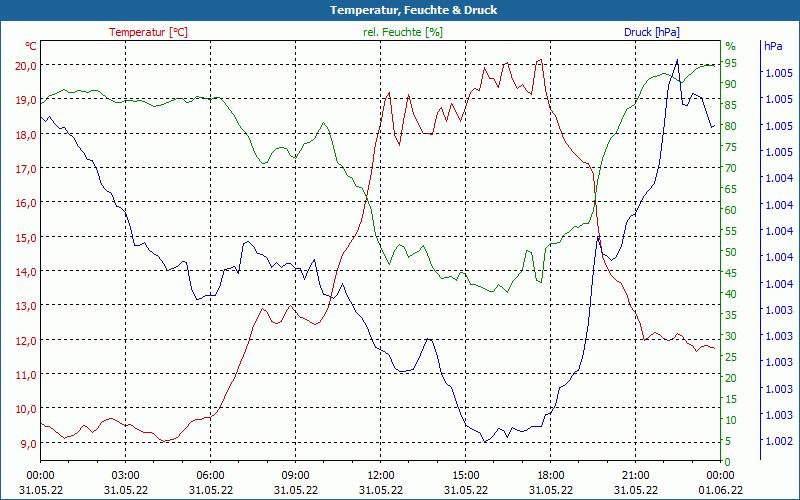Click the '°C' unit label on temperature axis
Viewport: 800px width, 500px height.
pyautogui.click(x=31, y=46)
